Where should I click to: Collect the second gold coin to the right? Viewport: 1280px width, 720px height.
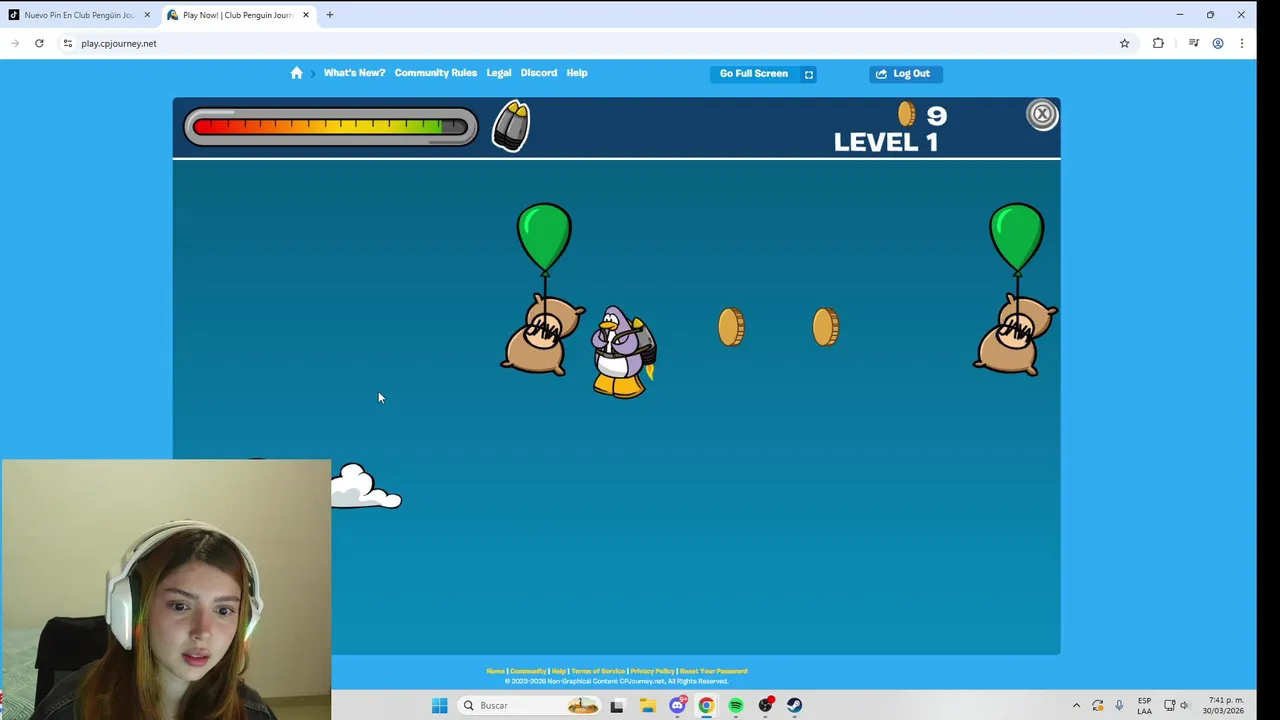pos(825,327)
